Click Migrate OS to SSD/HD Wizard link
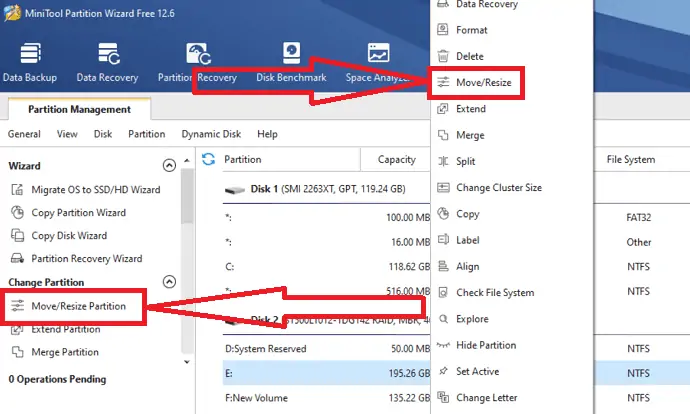This screenshot has height=414, width=690. (96, 190)
